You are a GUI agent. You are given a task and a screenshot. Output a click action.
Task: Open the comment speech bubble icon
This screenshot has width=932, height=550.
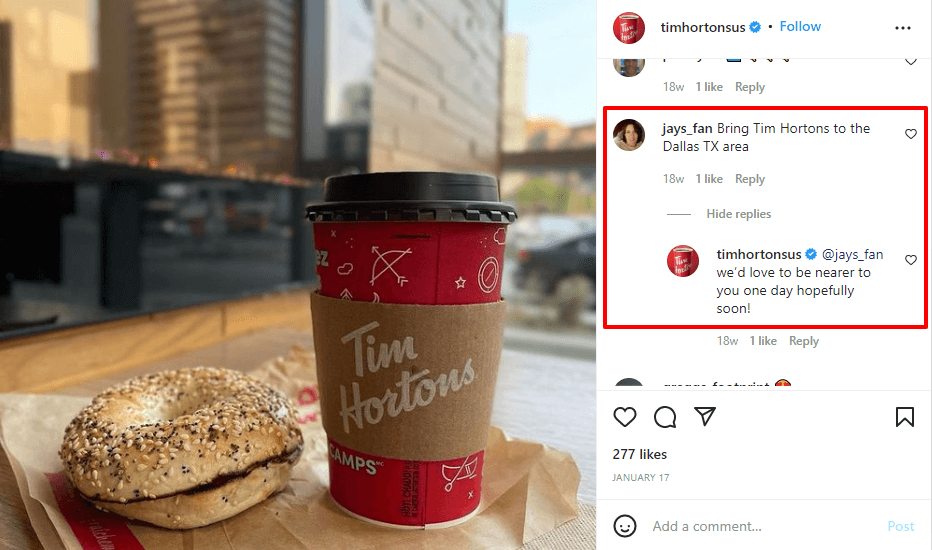665,417
